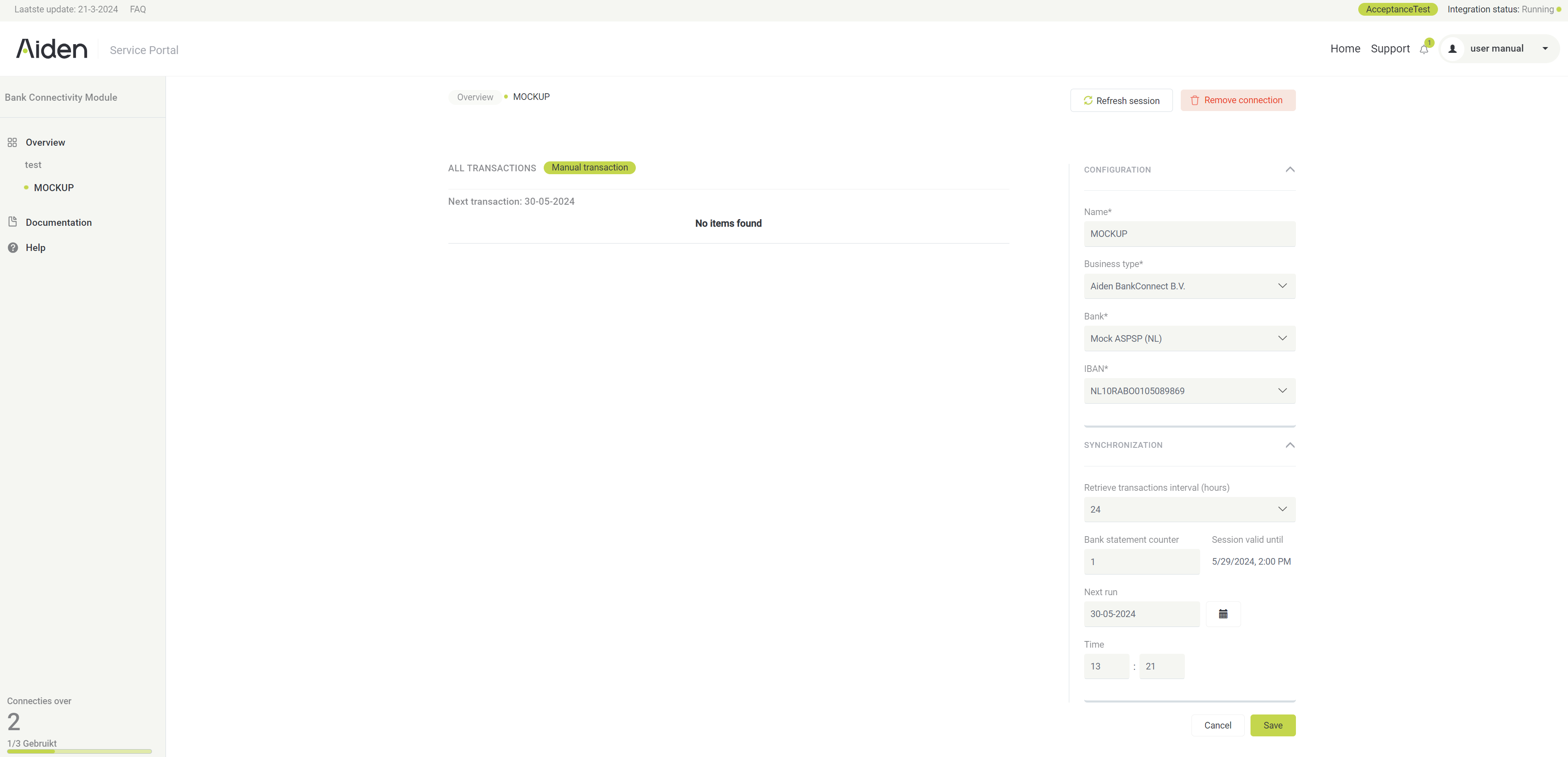
Task: Open the Business type dropdown
Action: 1189,286
